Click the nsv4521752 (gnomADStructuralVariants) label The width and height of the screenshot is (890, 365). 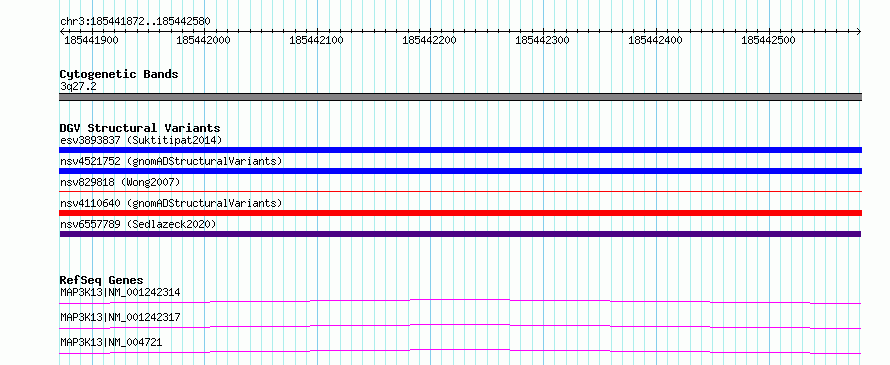tap(171, 161)
